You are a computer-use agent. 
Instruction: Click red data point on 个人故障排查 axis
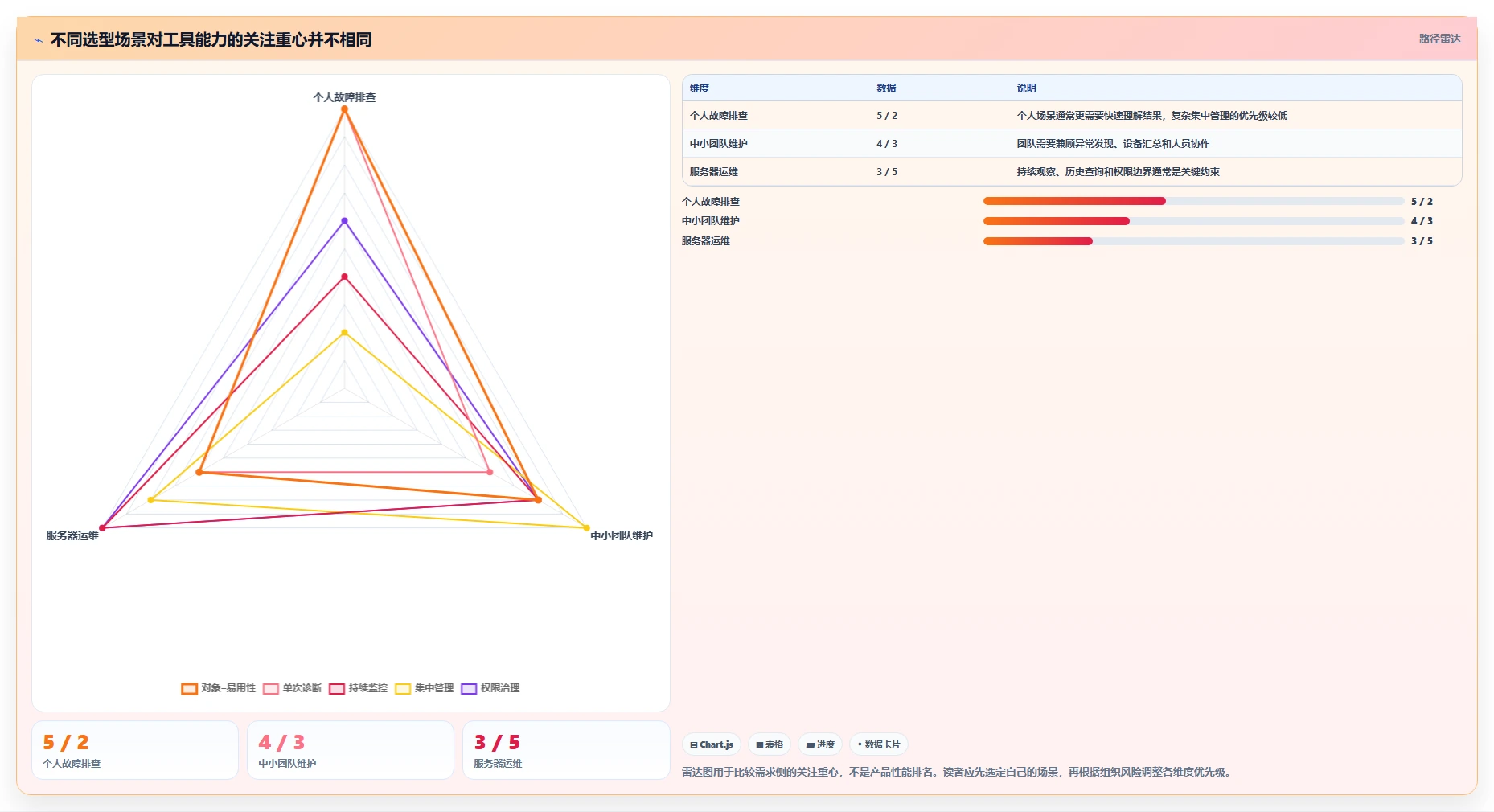pyautogui.click(x=344, y=277)
